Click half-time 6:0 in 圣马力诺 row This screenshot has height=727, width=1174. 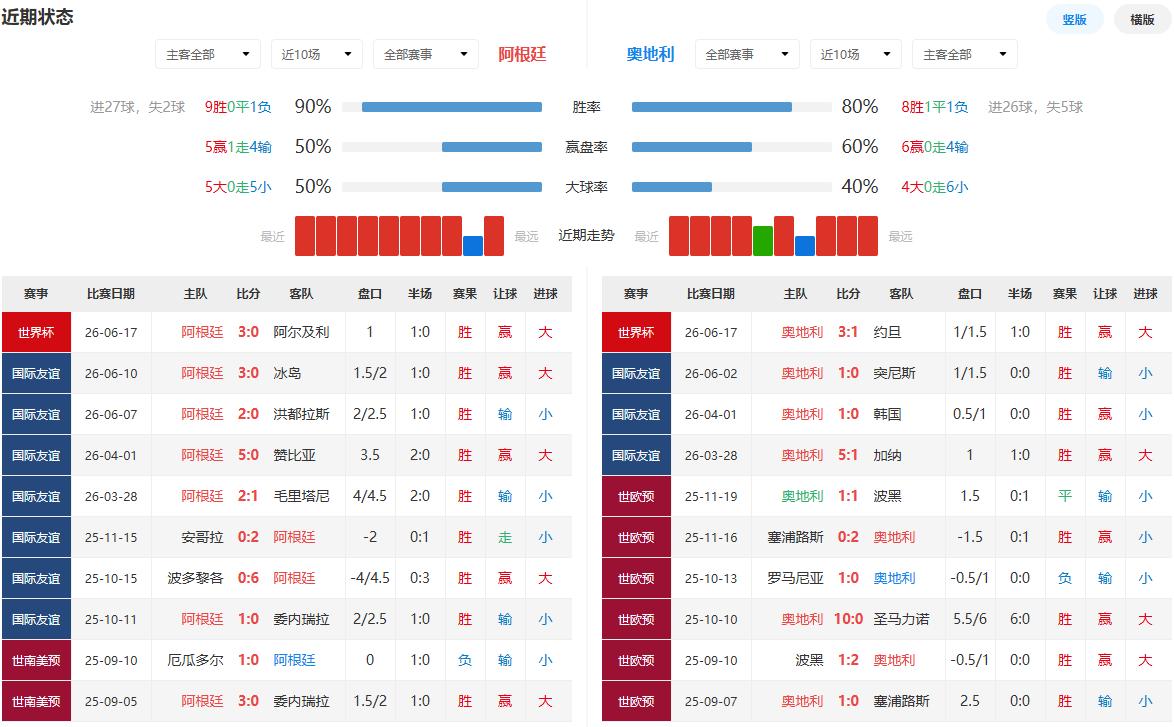click(x=1019, y=619)
